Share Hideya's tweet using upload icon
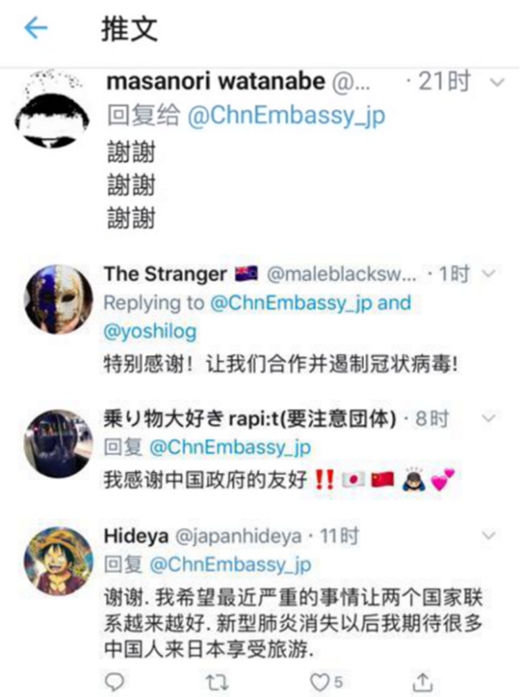 (x=423, y=682)
